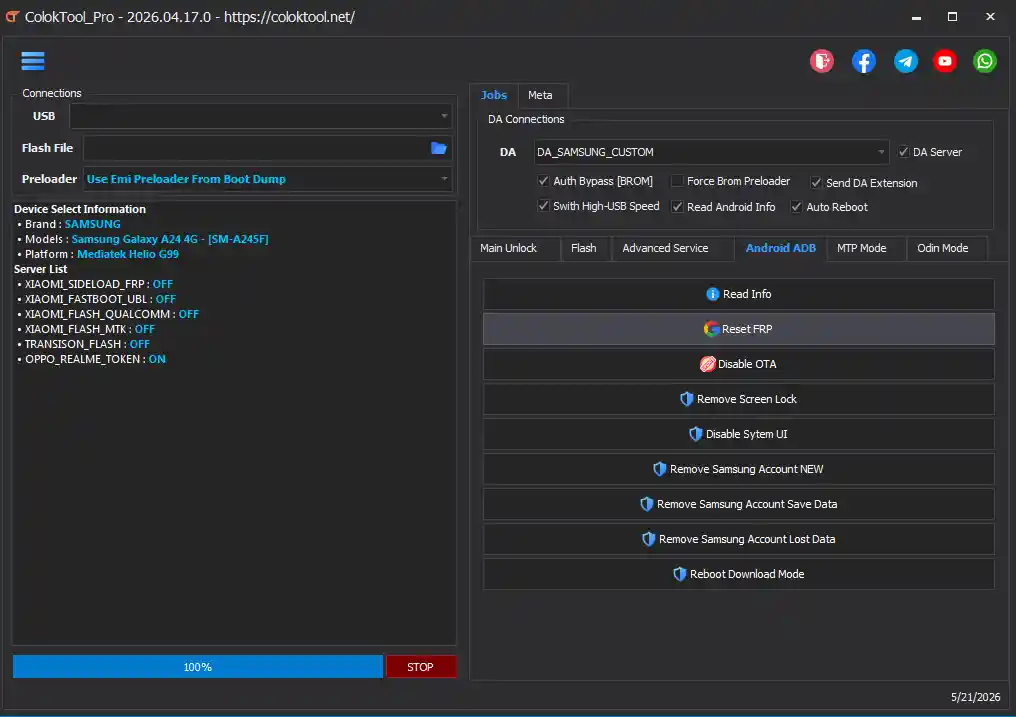Click the SAMSUNG brand value
Viewport: 1016px width, 717px height.
[x=93, y=224]
